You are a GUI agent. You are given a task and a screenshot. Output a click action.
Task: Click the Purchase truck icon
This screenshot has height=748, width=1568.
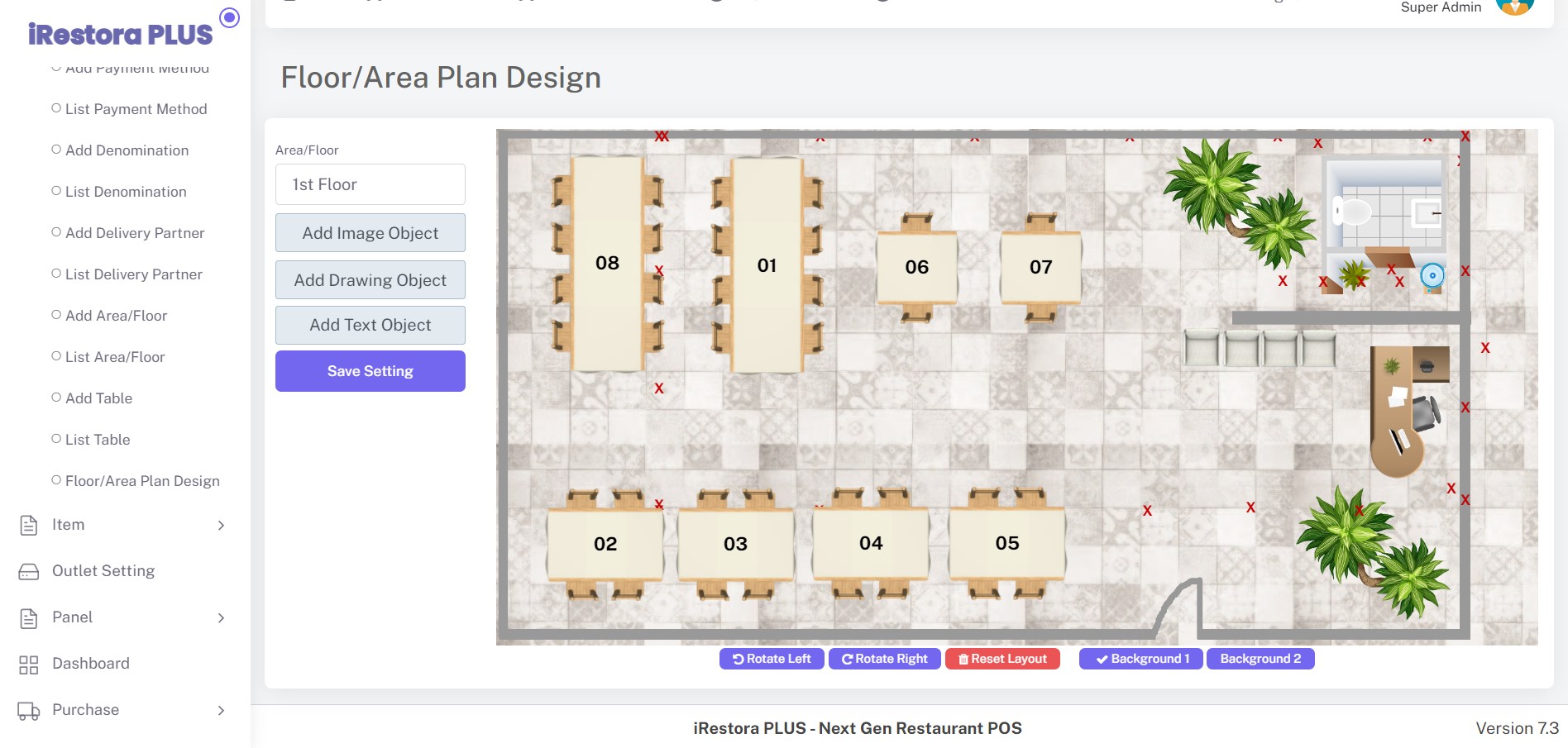click(29, 711)
